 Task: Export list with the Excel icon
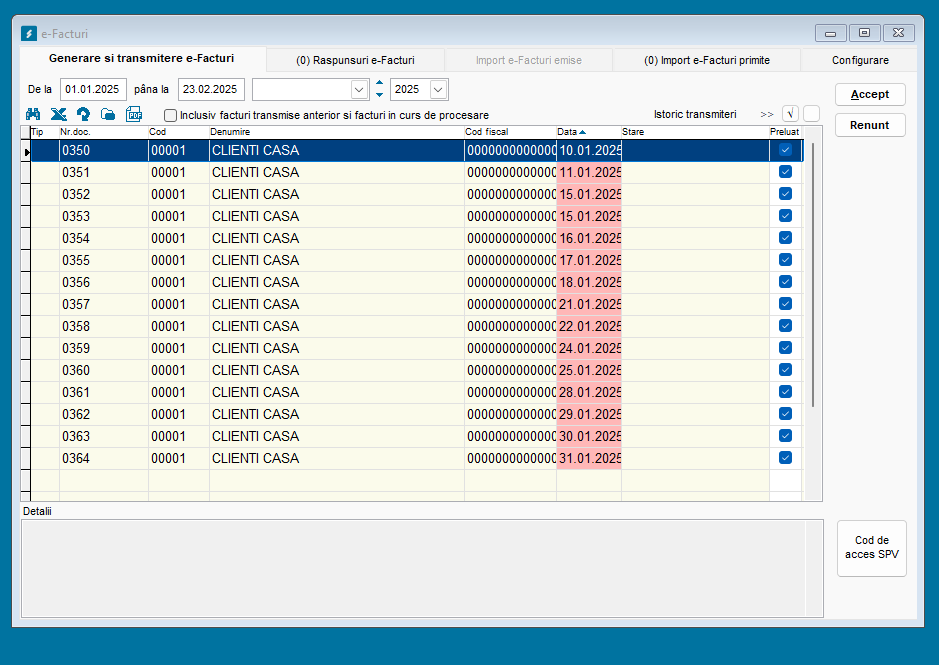click(58, 114)
